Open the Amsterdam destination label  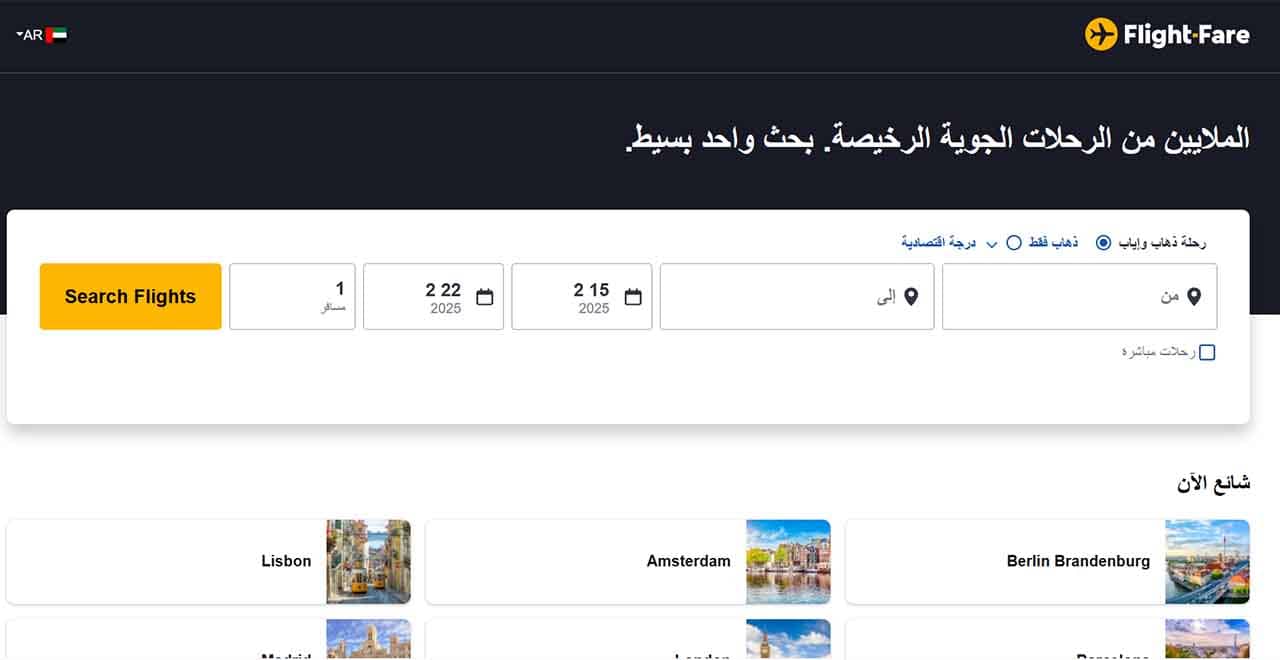[x=689, y=561]
